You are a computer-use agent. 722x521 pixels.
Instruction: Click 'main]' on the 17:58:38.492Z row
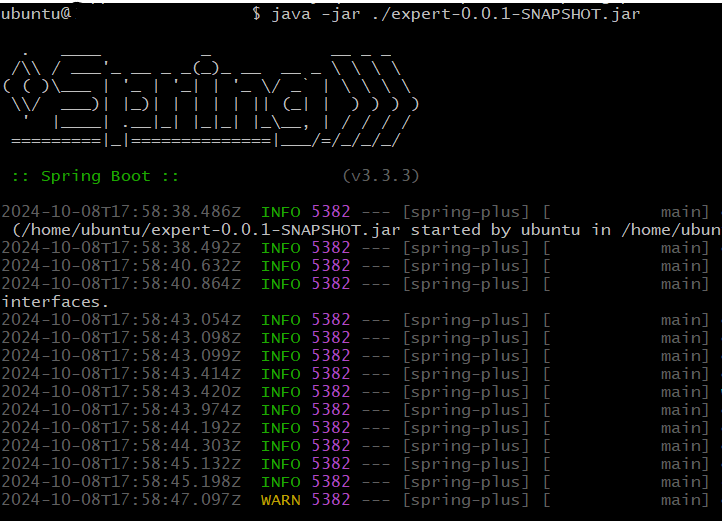[685, 248]
